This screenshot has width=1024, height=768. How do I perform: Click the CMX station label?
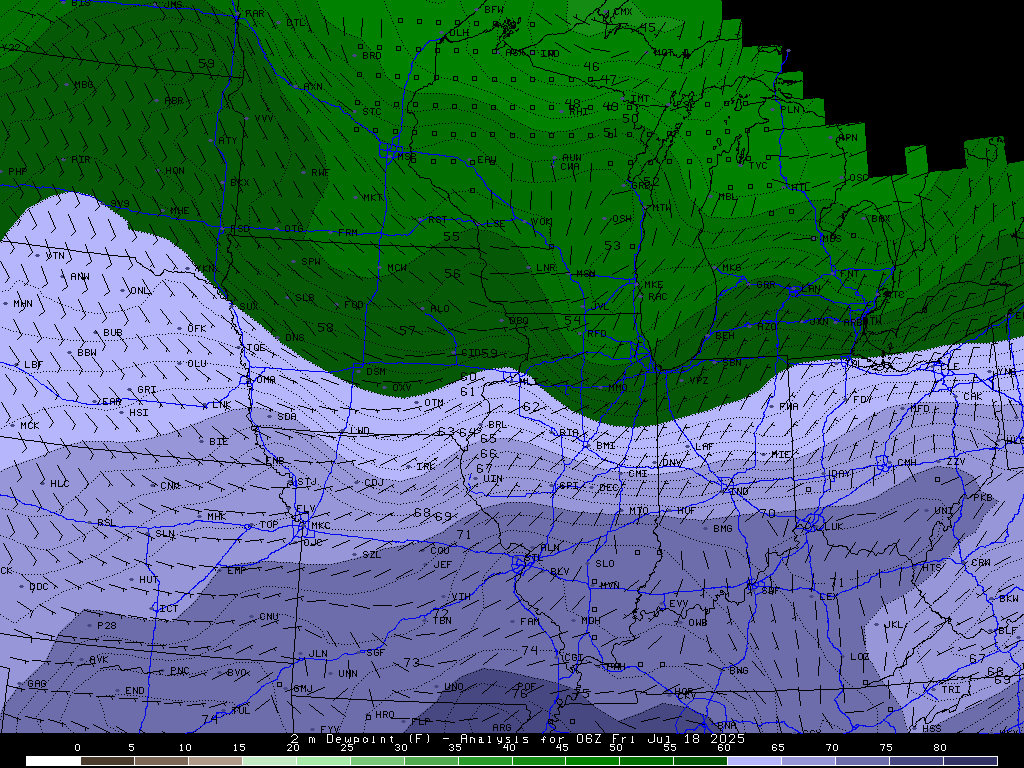tap(623, 12)
